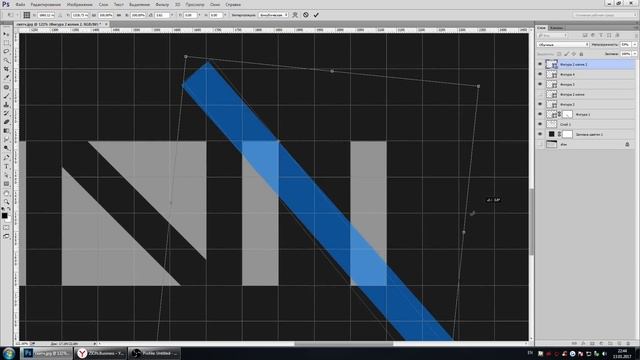640x360 pixels.
Task: Select the Lasso tool
Action: [6, 51]
